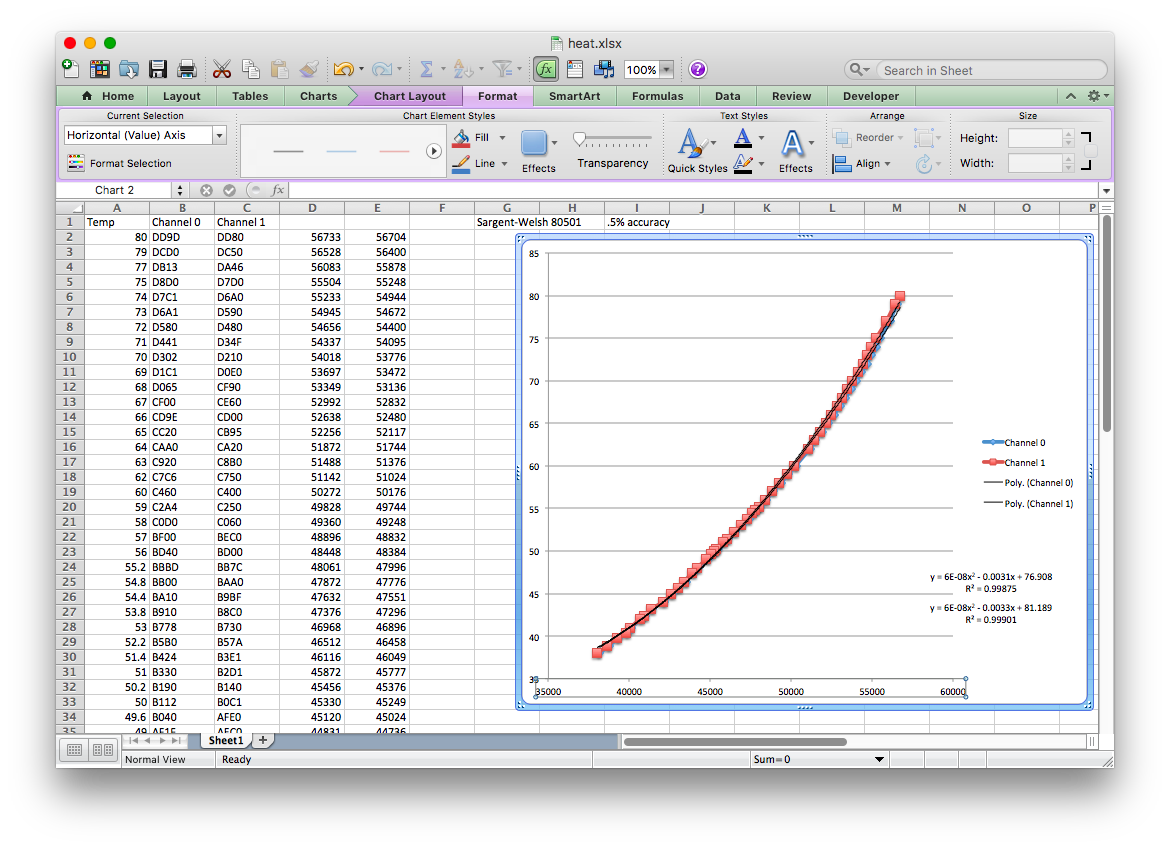Click the Transparency slider handle

pos(579,139)
